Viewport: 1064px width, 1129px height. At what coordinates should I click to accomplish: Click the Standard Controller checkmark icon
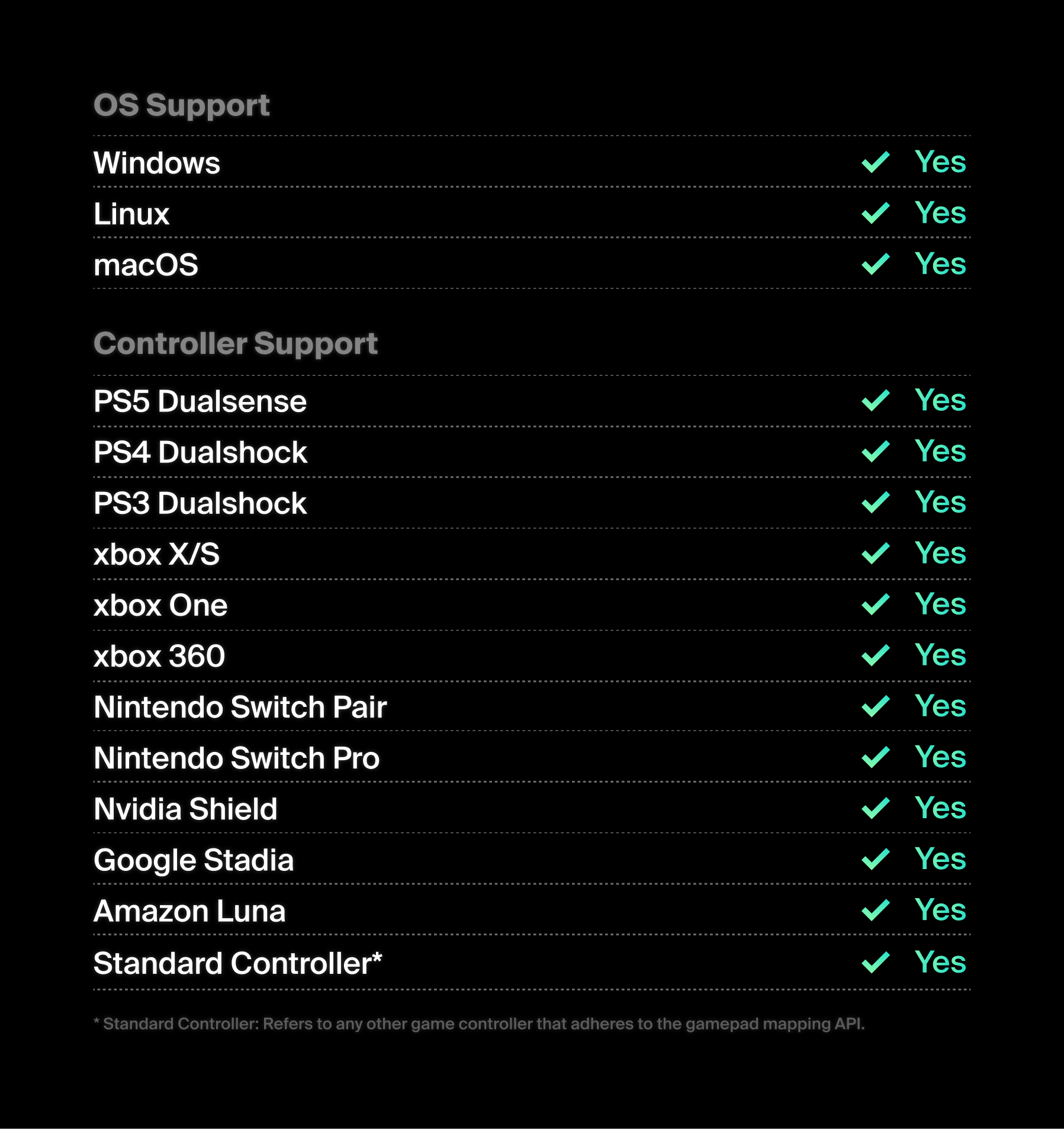(x=875, y=962)
